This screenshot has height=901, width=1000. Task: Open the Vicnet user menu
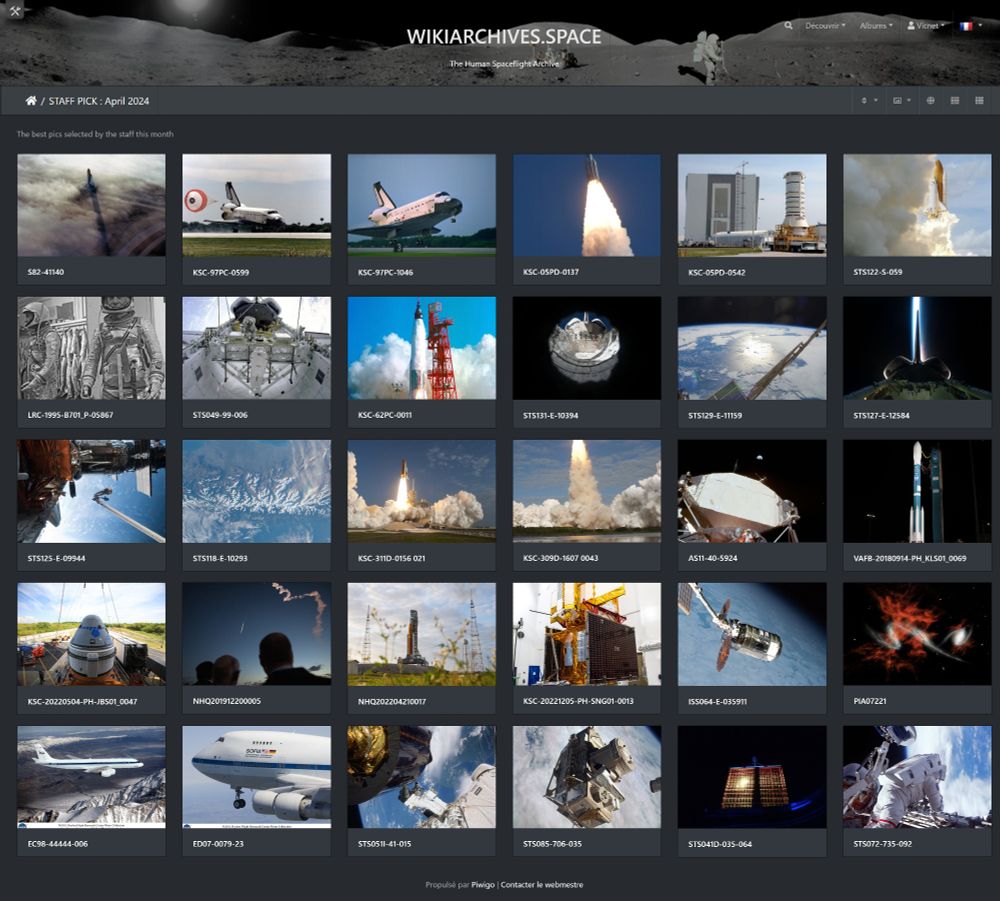(x=925, y=26)
